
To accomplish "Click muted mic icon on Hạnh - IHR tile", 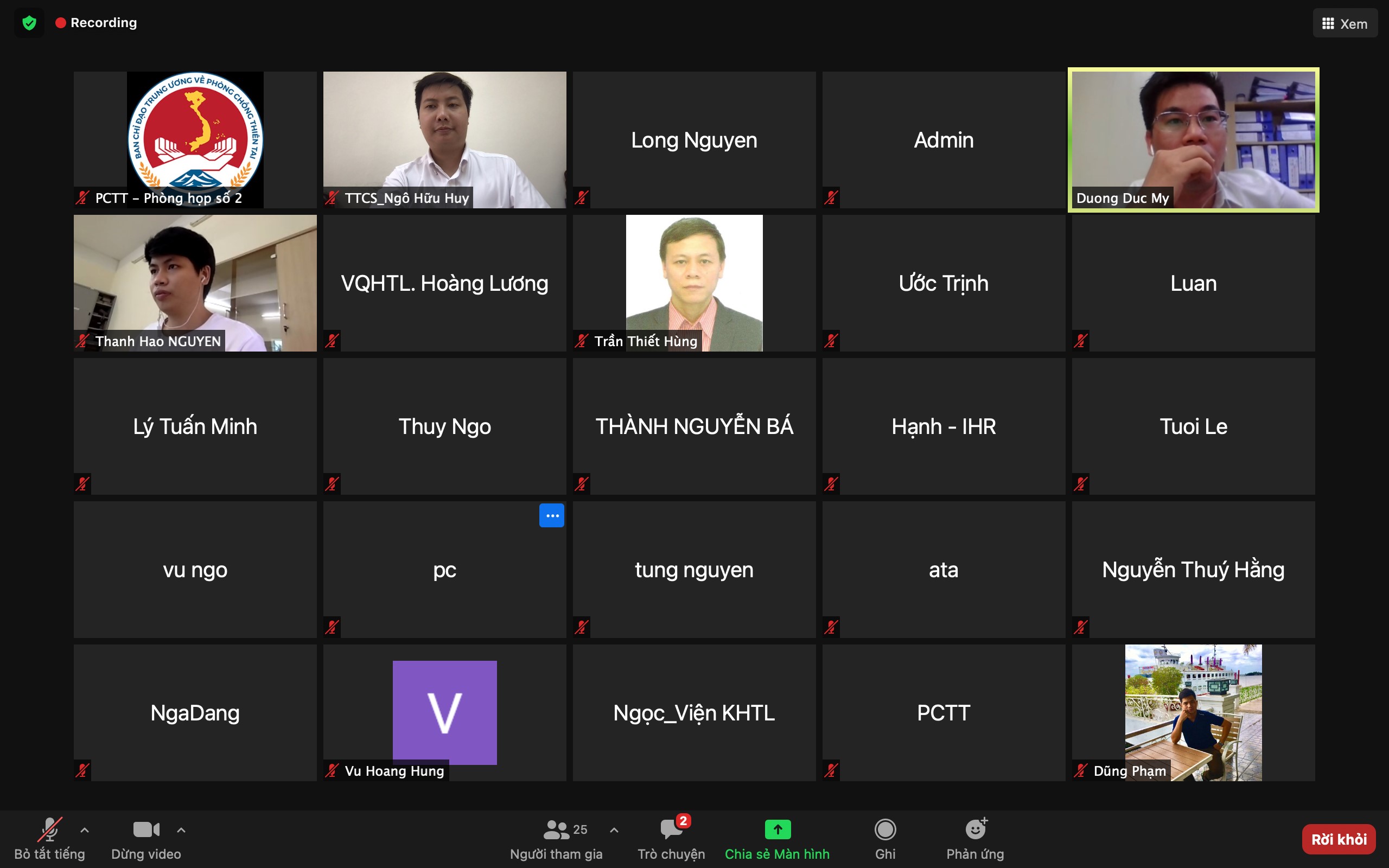I will tap(831, 484).
